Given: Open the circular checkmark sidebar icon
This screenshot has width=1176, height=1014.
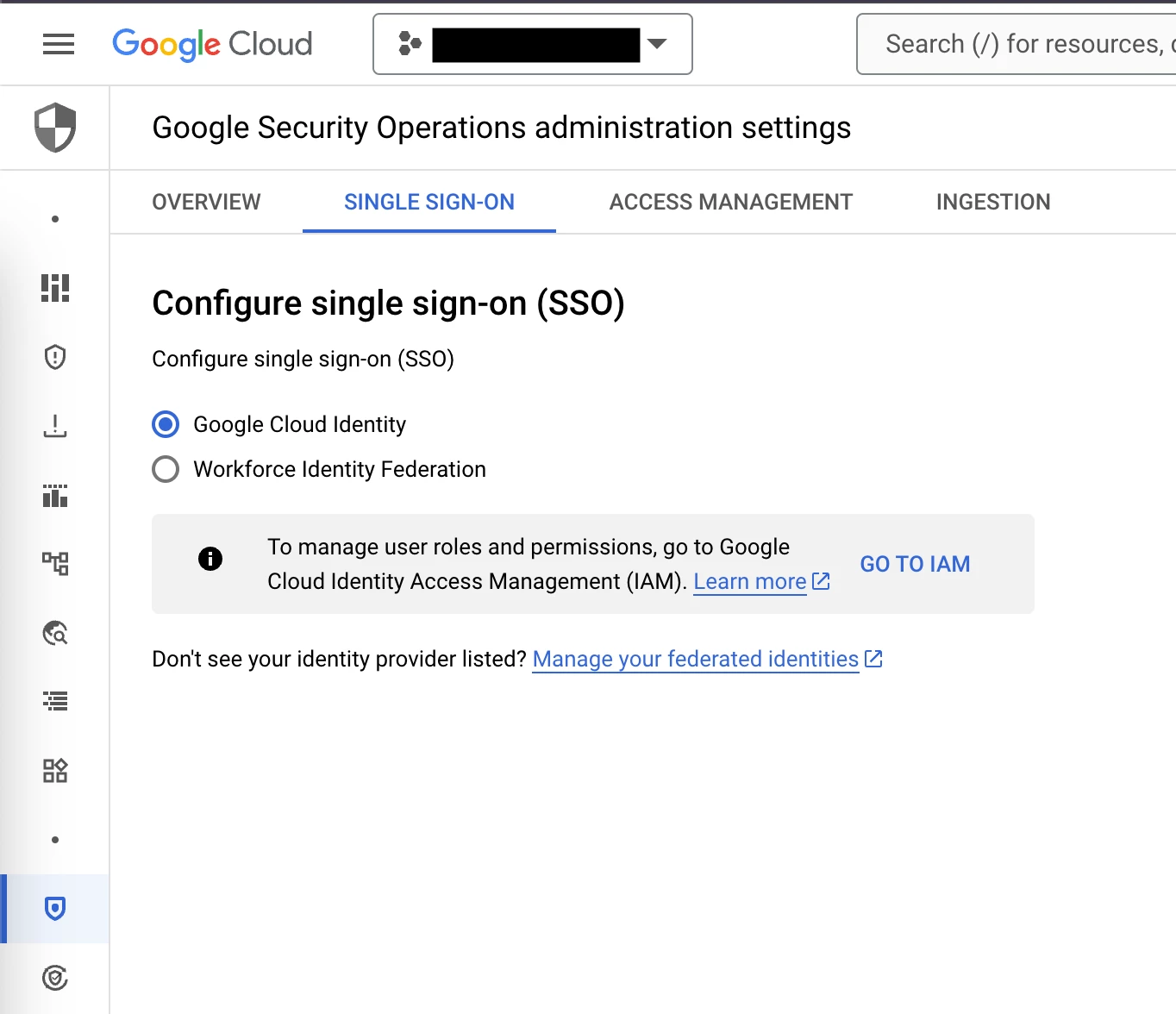Looking at the screenshot, I should pyautogui.click(x=55, y=978).
